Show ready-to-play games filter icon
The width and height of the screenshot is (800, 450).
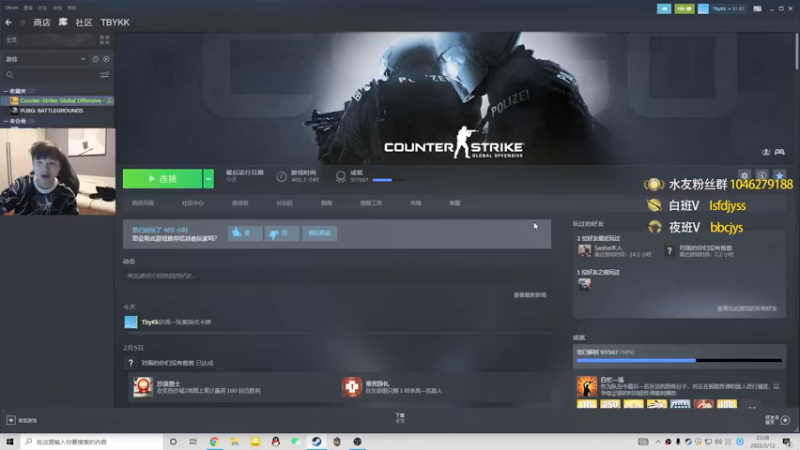[106, 59]
